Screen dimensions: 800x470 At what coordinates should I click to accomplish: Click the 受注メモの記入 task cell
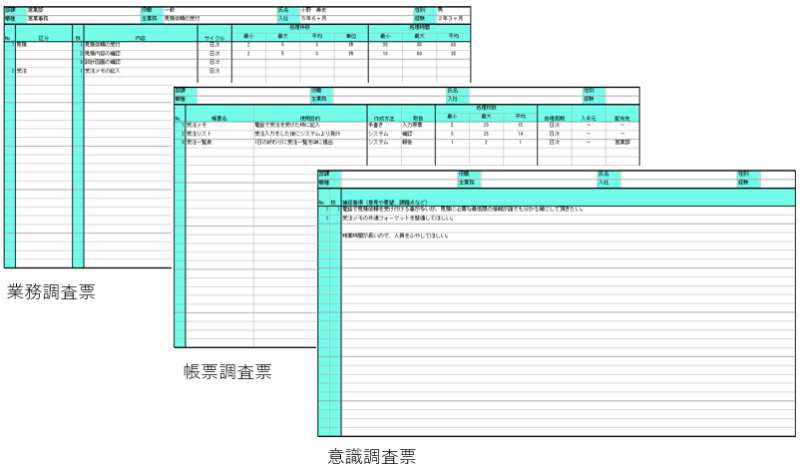pos(103,71)
